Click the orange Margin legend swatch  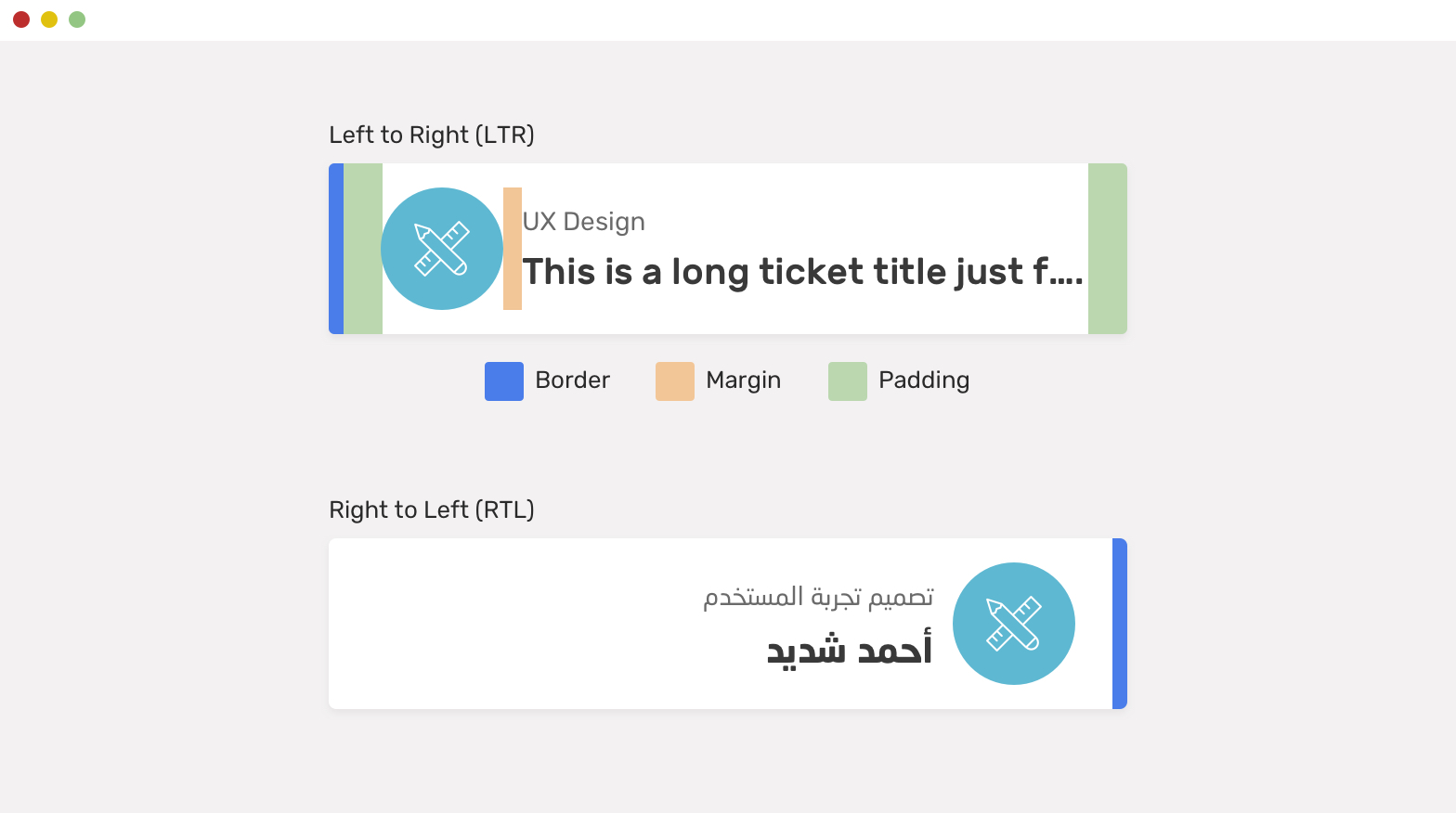click(x=675, y=381)
